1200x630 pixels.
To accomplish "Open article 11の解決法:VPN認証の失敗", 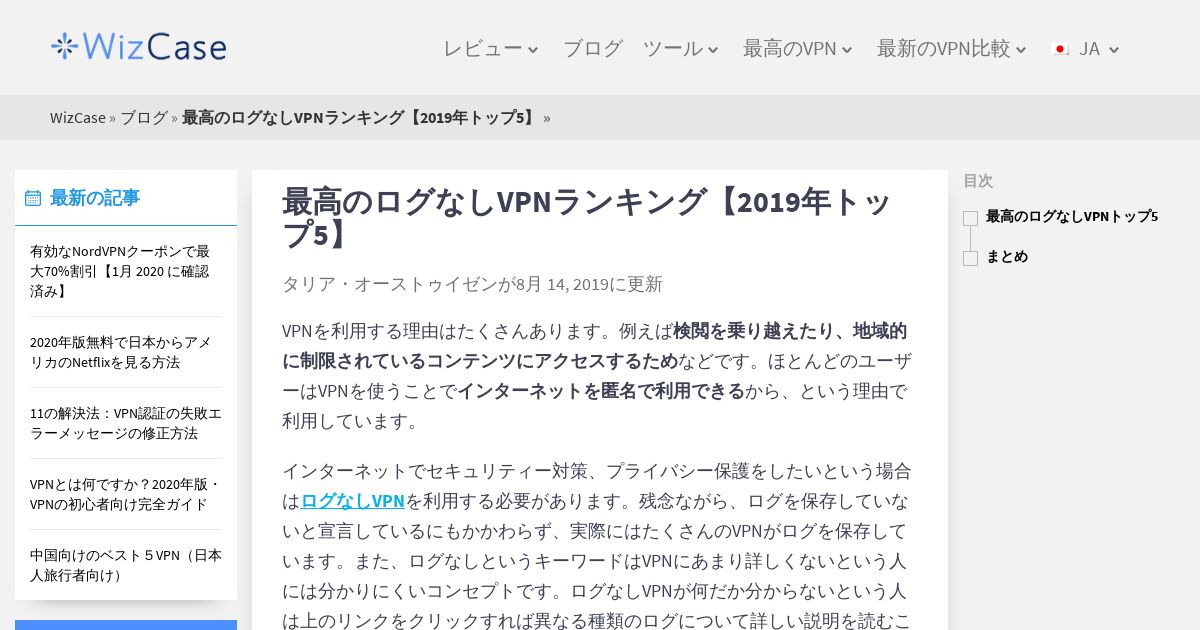I will point(126,423).
